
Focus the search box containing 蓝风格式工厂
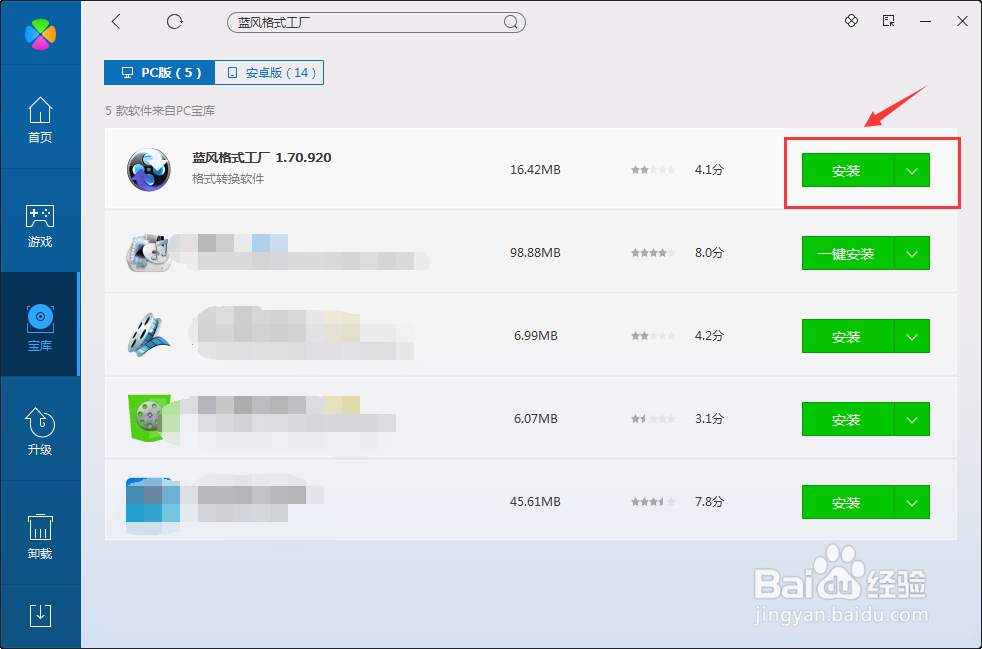click(376, 23)
